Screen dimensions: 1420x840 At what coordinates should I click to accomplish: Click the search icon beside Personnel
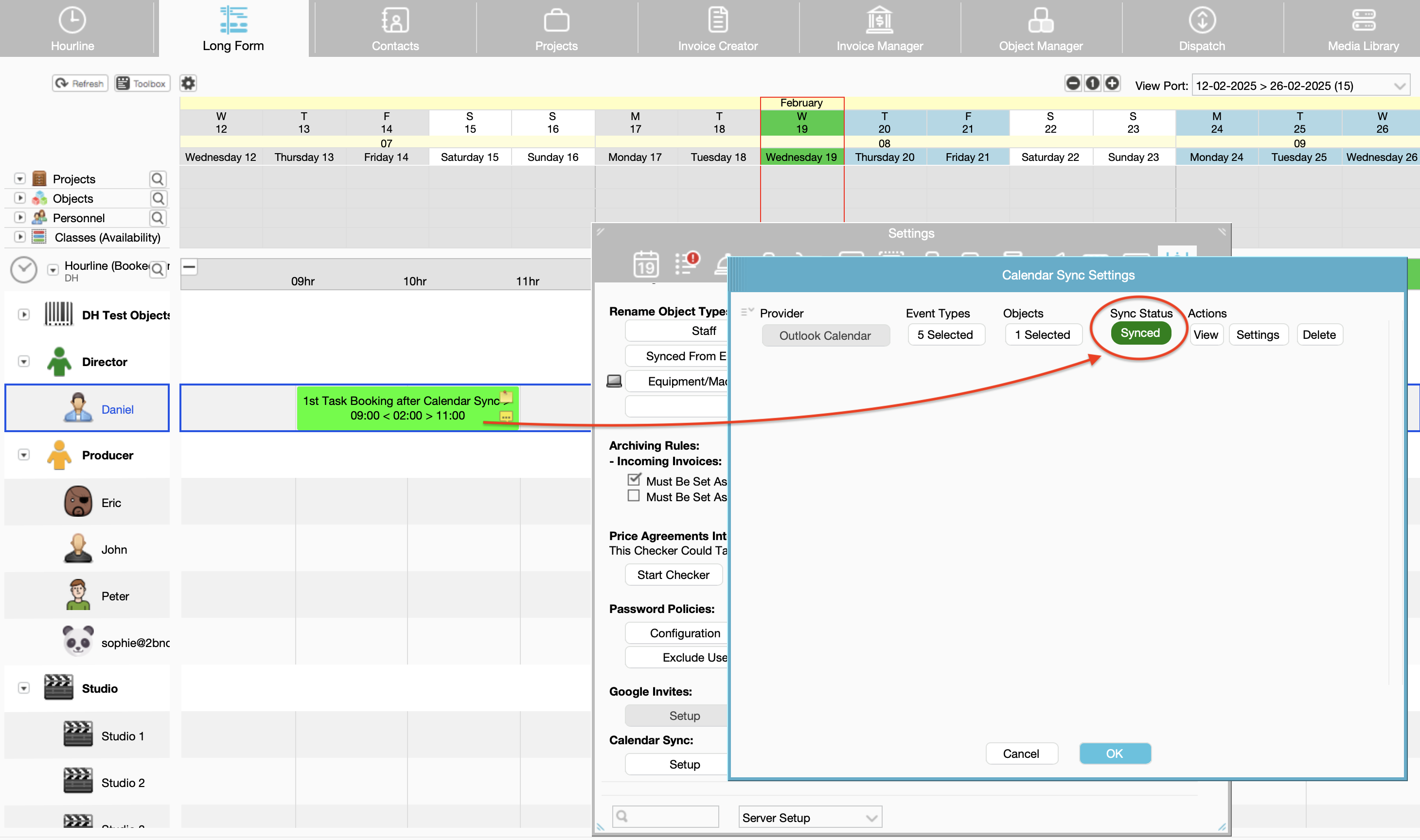(x=158, y=218)
